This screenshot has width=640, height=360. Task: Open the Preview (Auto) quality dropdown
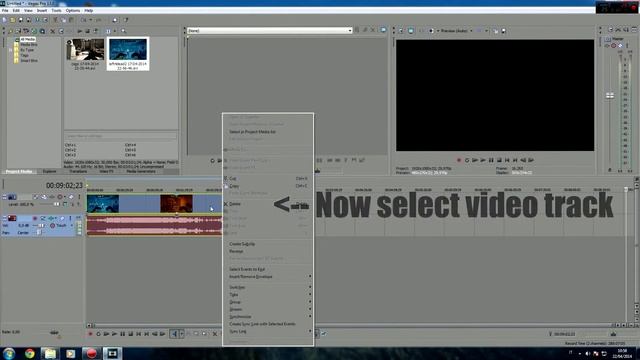click(471, 31)
